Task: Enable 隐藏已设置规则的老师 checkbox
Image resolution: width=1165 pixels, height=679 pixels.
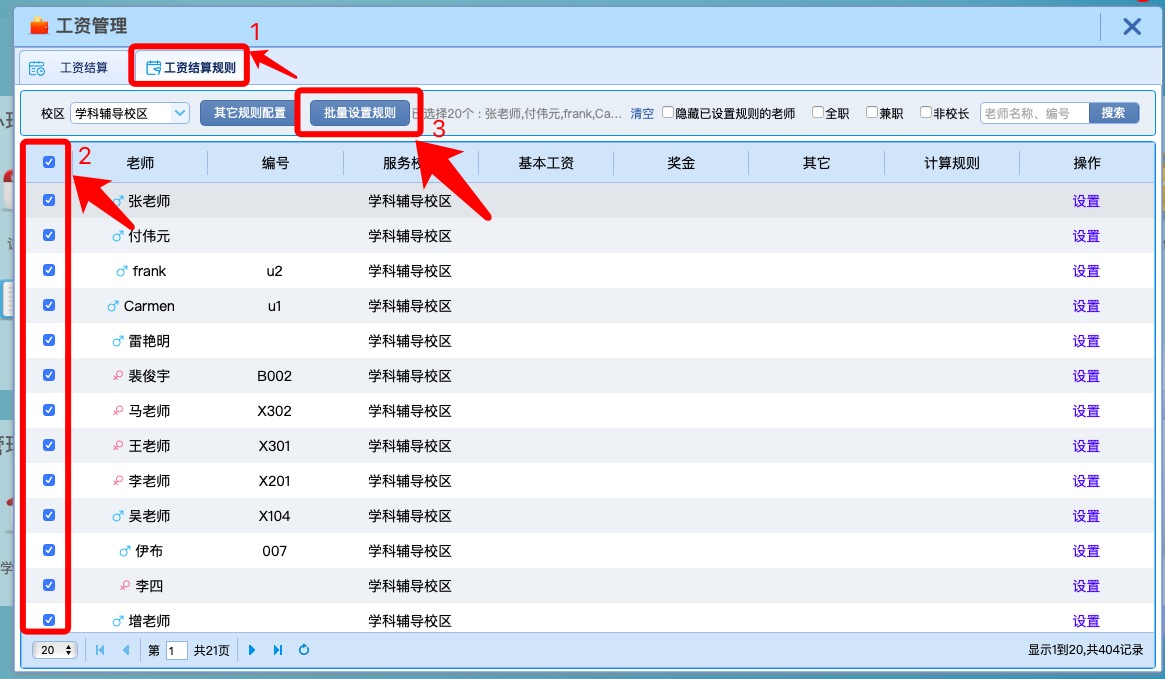Action: pyautogui.click(x=668, y=112)
